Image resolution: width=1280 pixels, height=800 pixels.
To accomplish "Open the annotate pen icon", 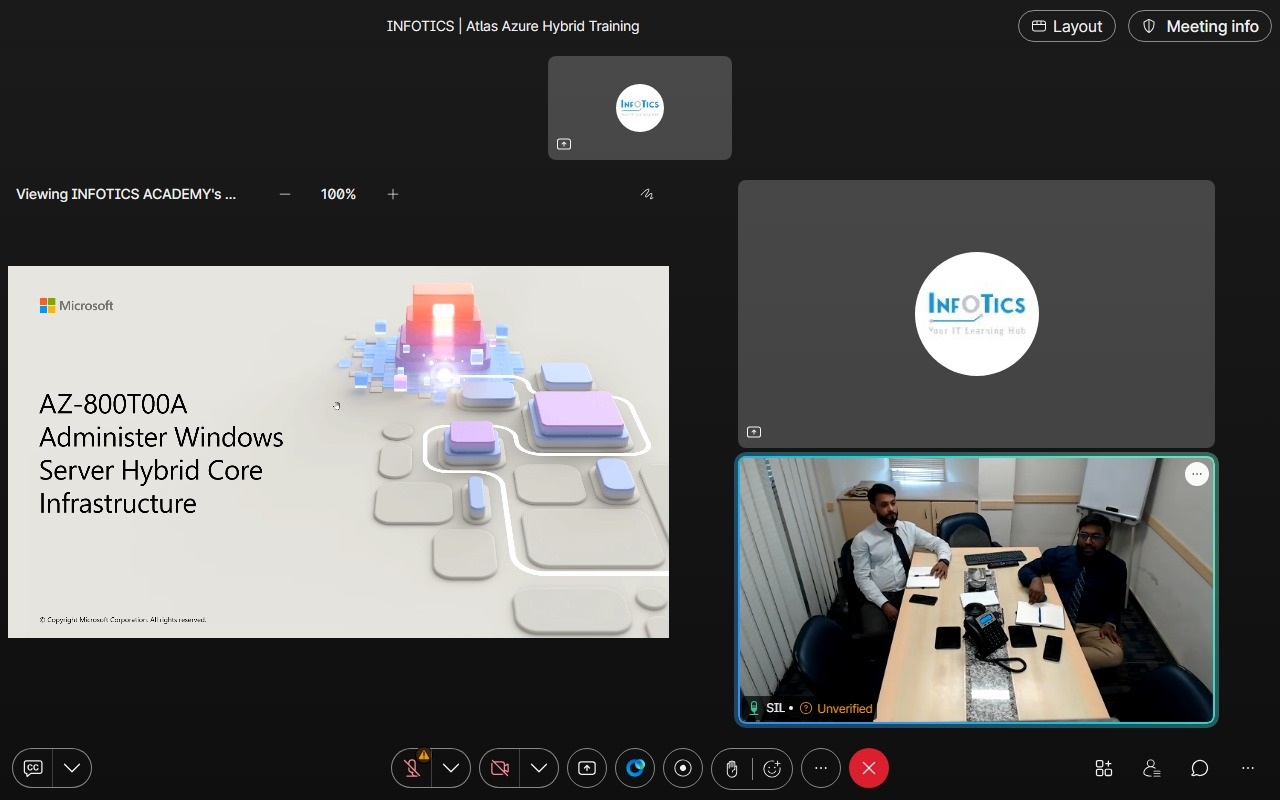I will [647, 194].
